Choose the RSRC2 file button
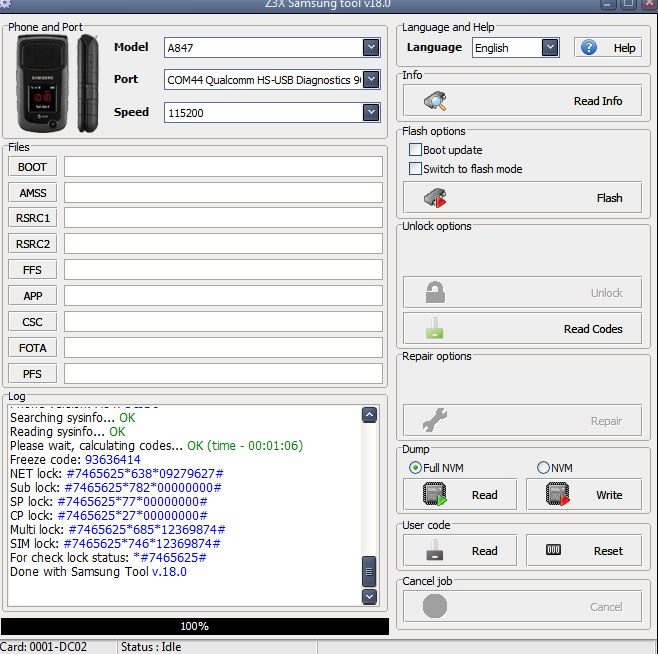 [32, 244]
